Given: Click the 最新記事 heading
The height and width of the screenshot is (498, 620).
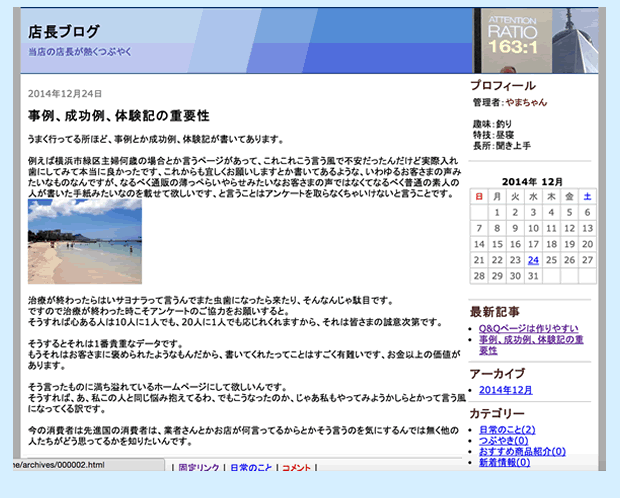Looking at the screenshot, I should click(495, 312).
